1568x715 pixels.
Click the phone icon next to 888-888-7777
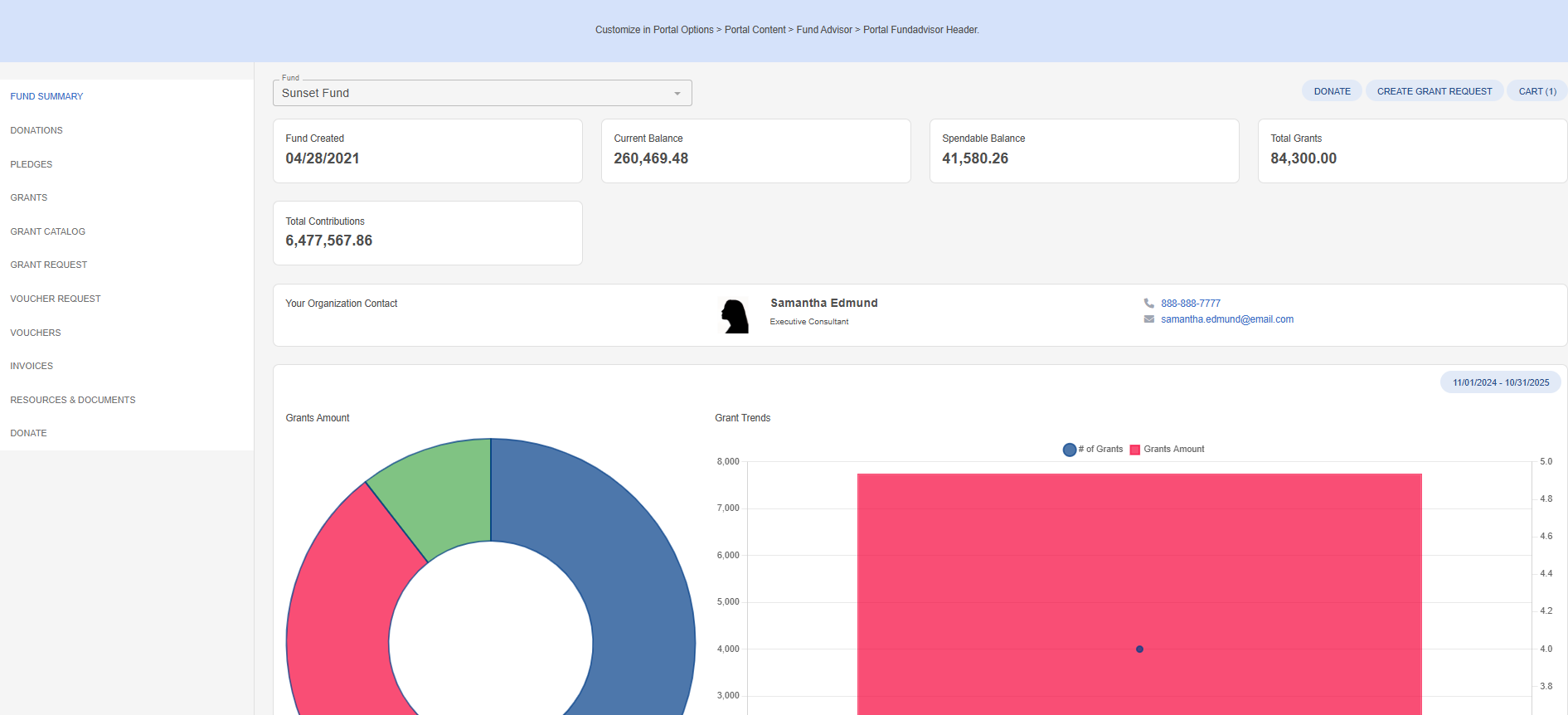coord(1148,304)
